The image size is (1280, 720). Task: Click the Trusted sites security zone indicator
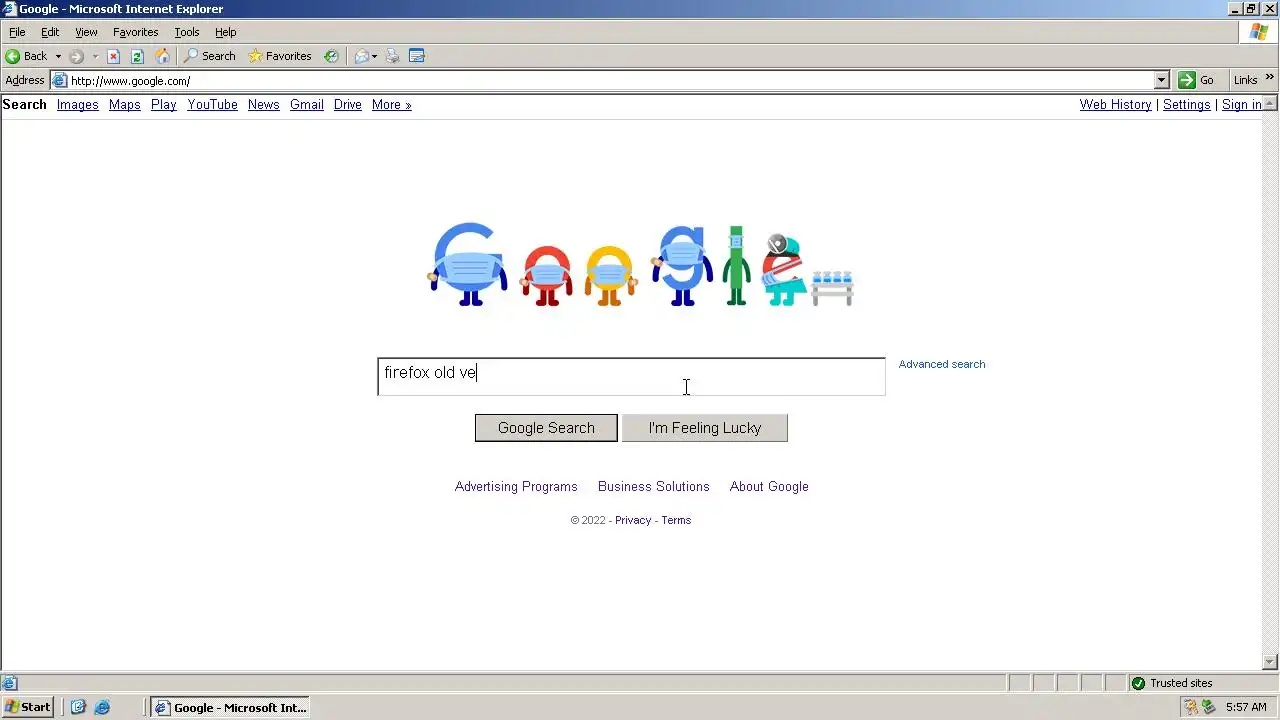tap(1172, 683)
